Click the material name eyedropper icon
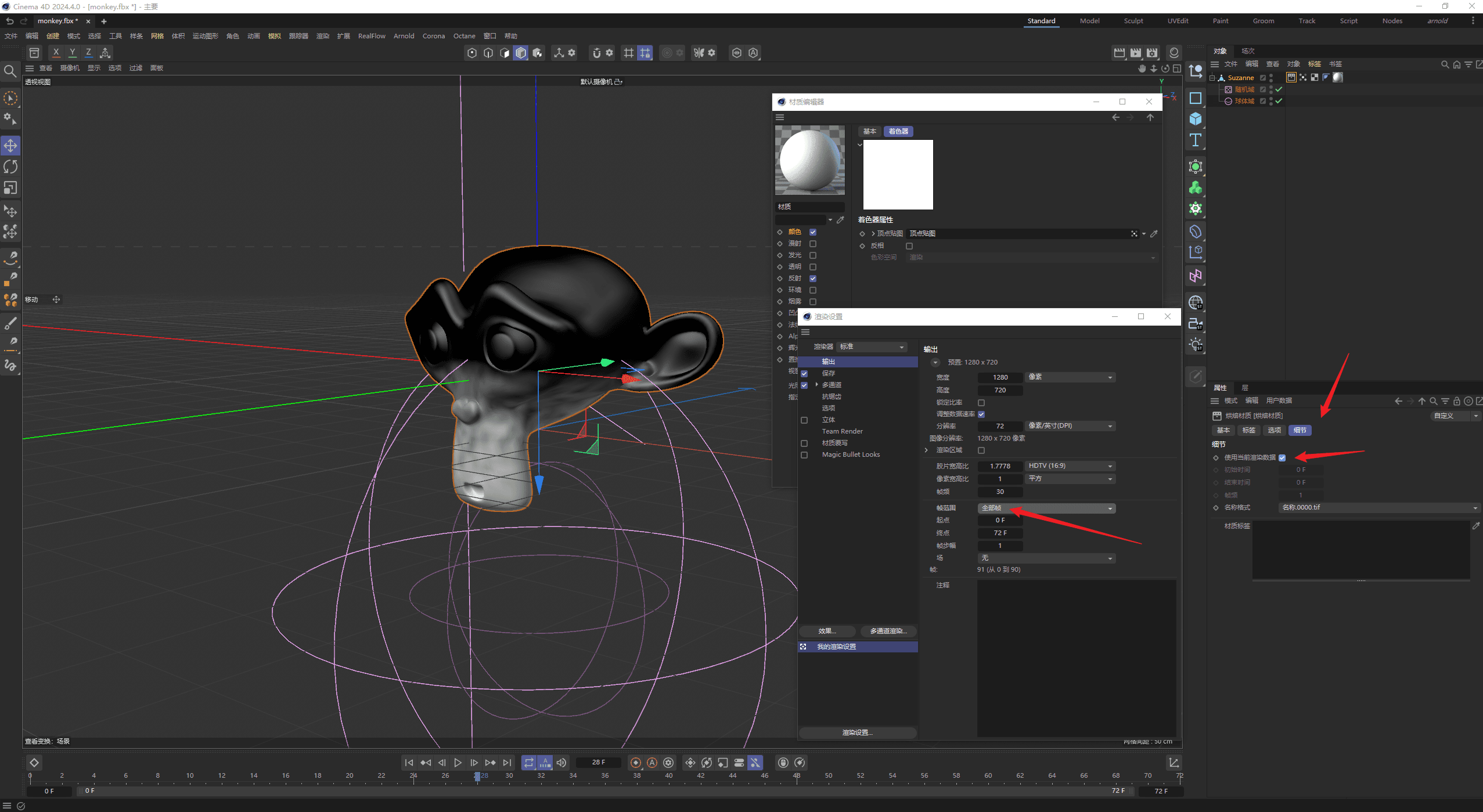Viewport: 1483px width, 812px height. click(840, 220)
